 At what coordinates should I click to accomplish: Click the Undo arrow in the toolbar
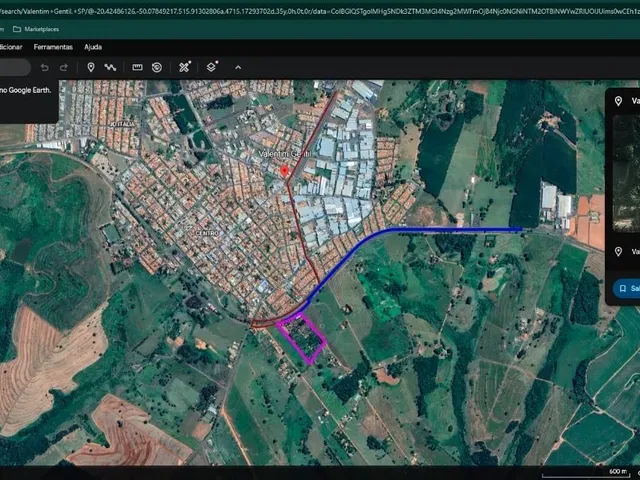44,67
